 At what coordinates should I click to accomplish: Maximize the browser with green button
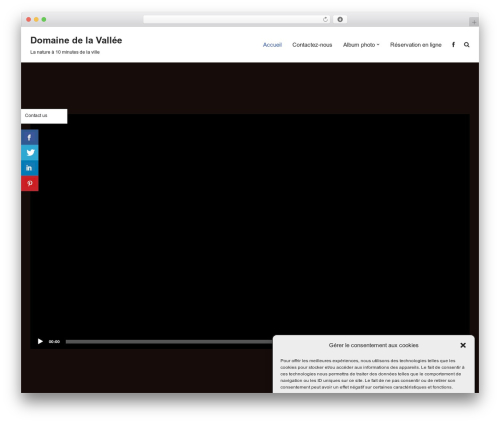click(x=44, y=19)
